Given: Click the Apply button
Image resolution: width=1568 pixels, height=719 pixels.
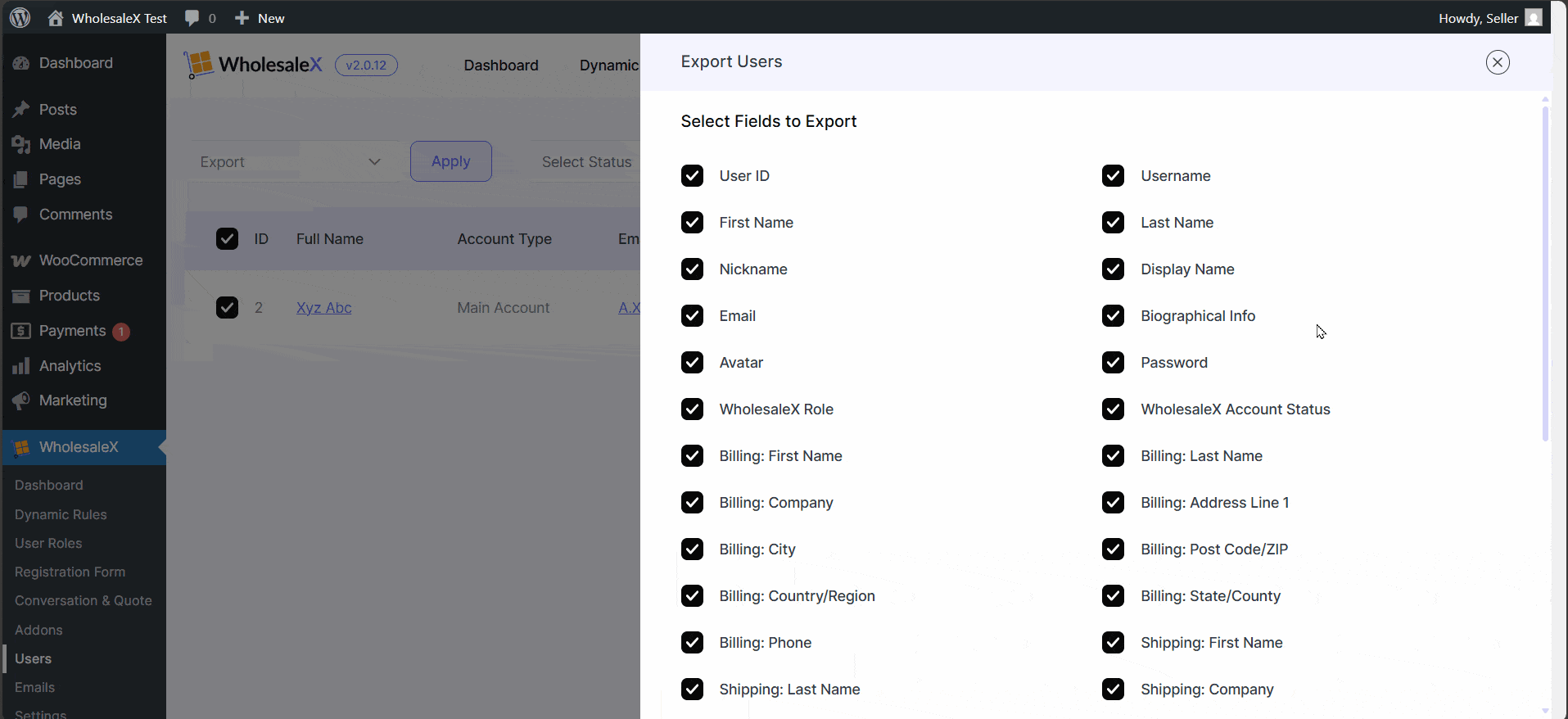Looking at the screenshot, I should (451, 161).
